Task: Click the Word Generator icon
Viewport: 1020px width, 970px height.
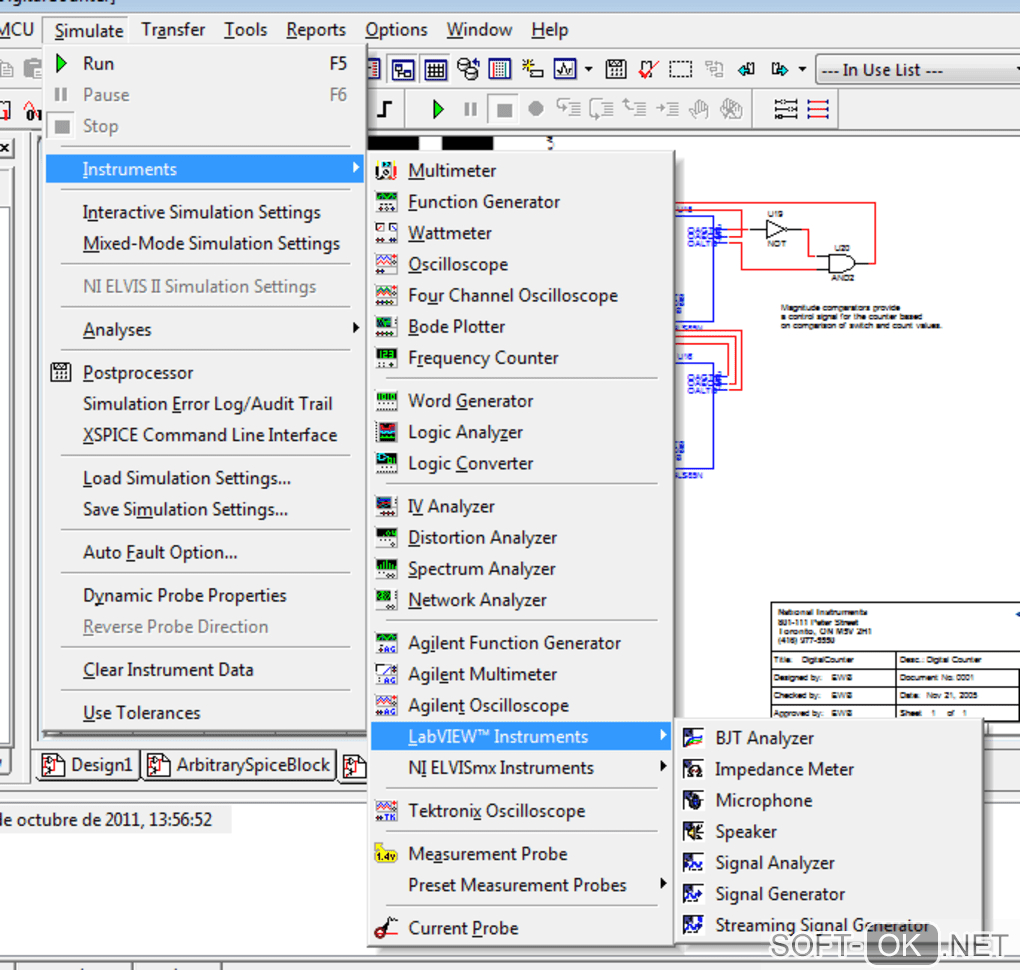Action: pos(386,401)
